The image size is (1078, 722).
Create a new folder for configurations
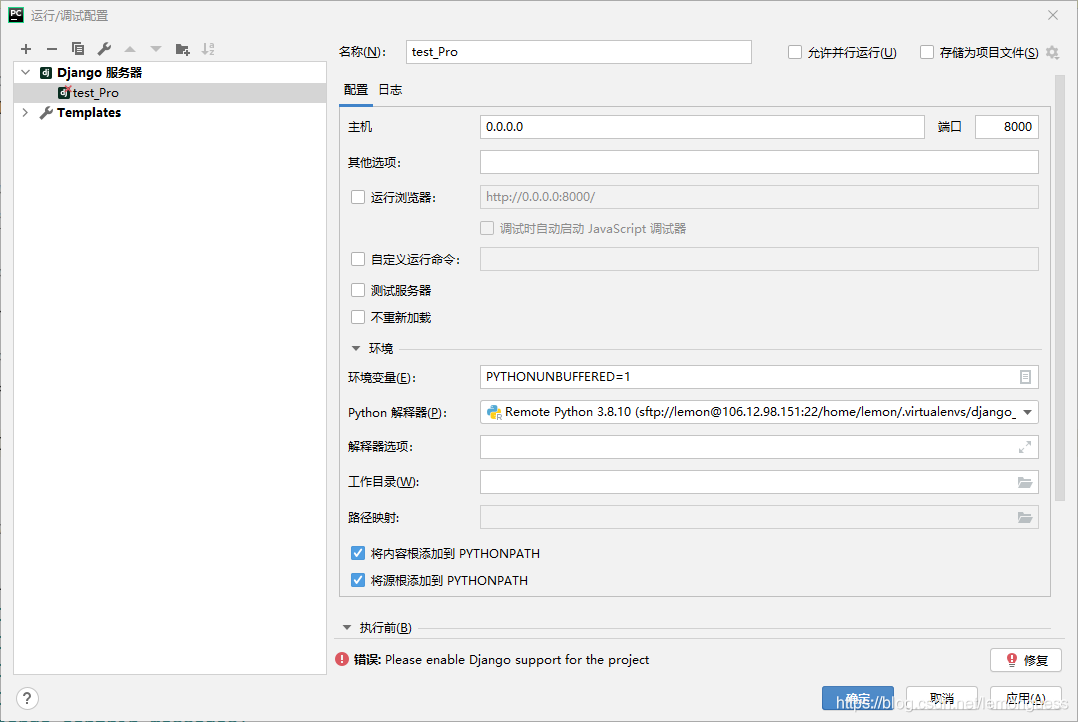[x=182, y=49]
